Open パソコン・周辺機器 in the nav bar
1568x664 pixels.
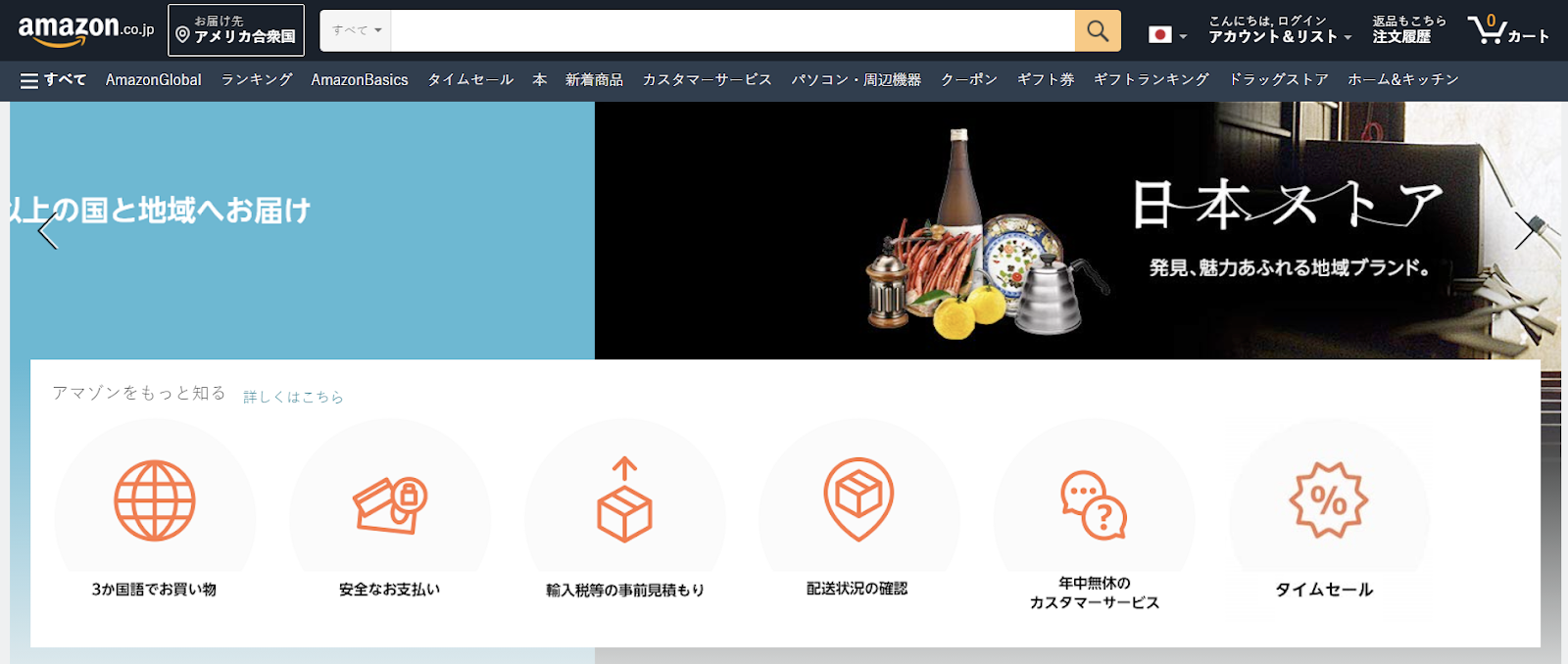(x=857, y=80)
